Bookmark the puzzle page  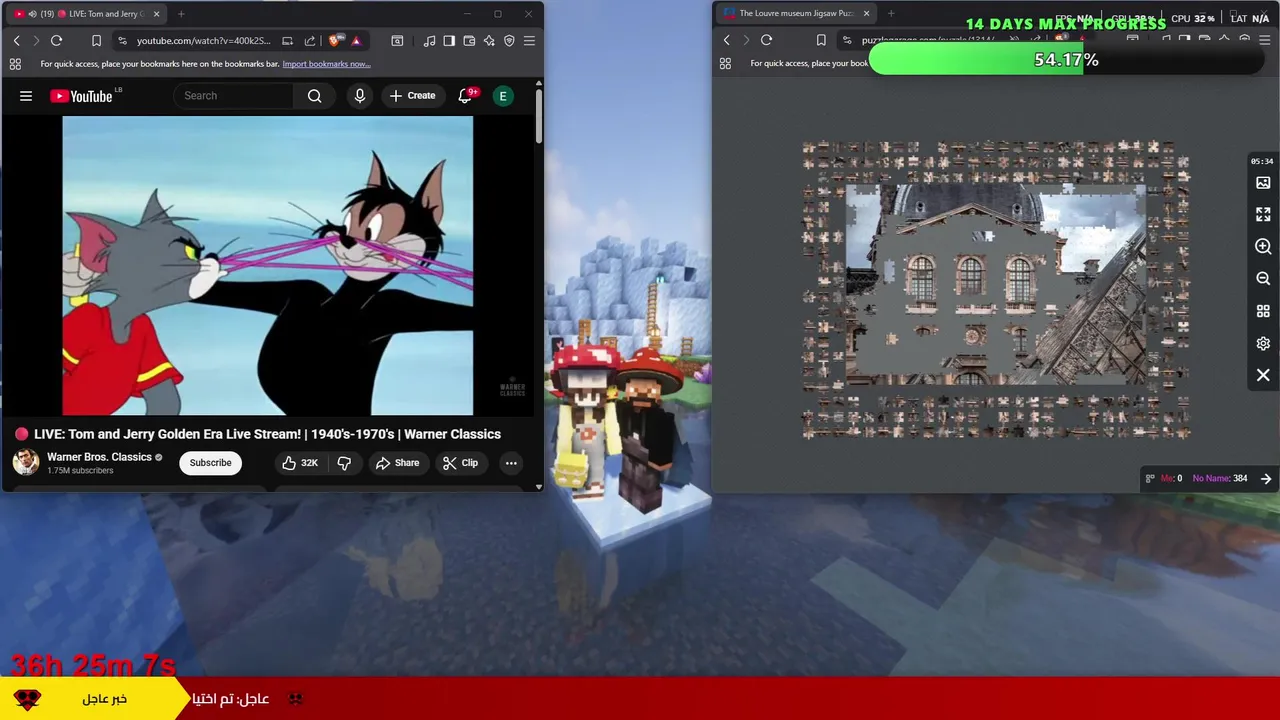pyautogui.click(x=821, y=40)
